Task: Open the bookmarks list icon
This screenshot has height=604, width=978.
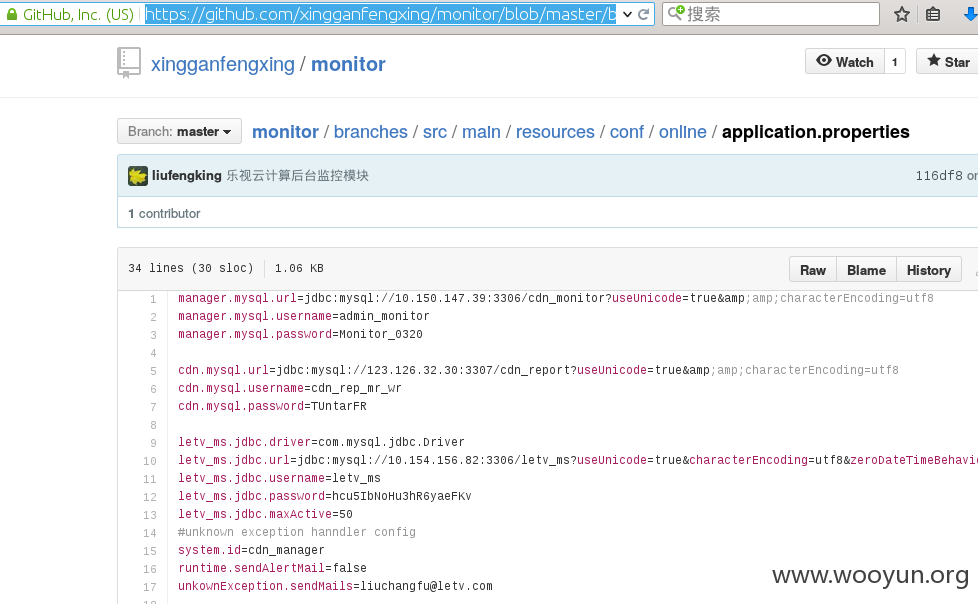Action: click(x=933, y=14)
